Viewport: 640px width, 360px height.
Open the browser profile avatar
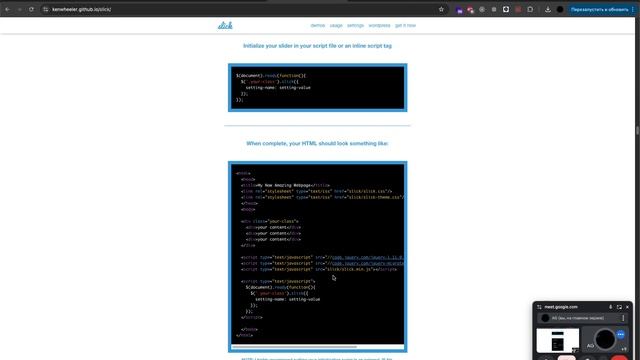pos(560,9)
